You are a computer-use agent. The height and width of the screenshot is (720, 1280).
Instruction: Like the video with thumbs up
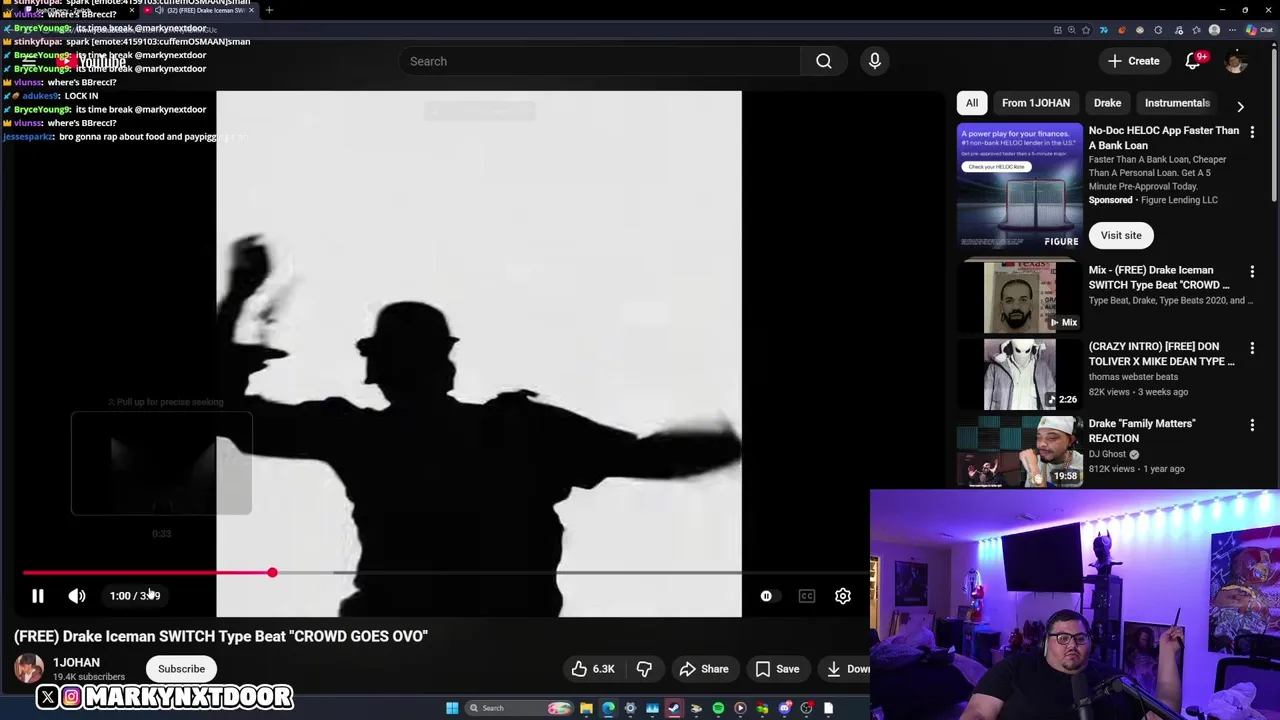[594, 669]
